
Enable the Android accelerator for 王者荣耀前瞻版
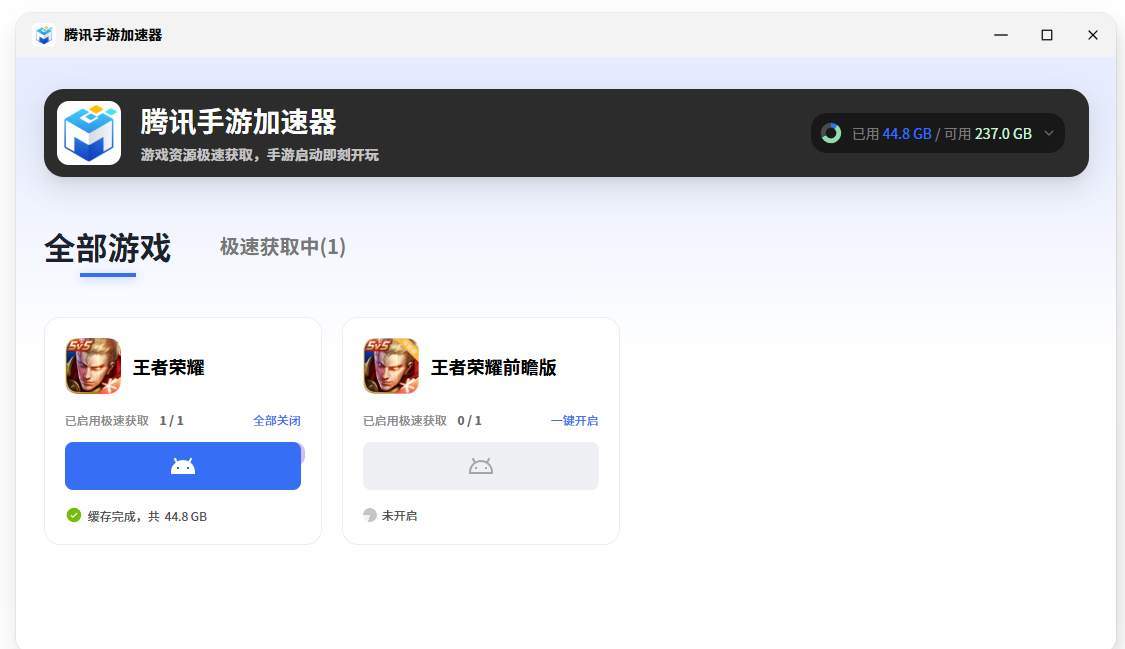tap(481, 466)
